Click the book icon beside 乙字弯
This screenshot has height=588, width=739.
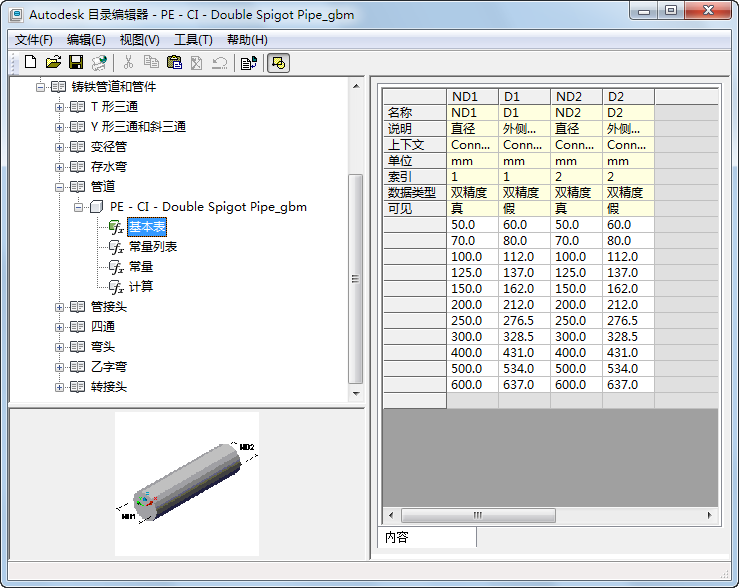(77, 367)
